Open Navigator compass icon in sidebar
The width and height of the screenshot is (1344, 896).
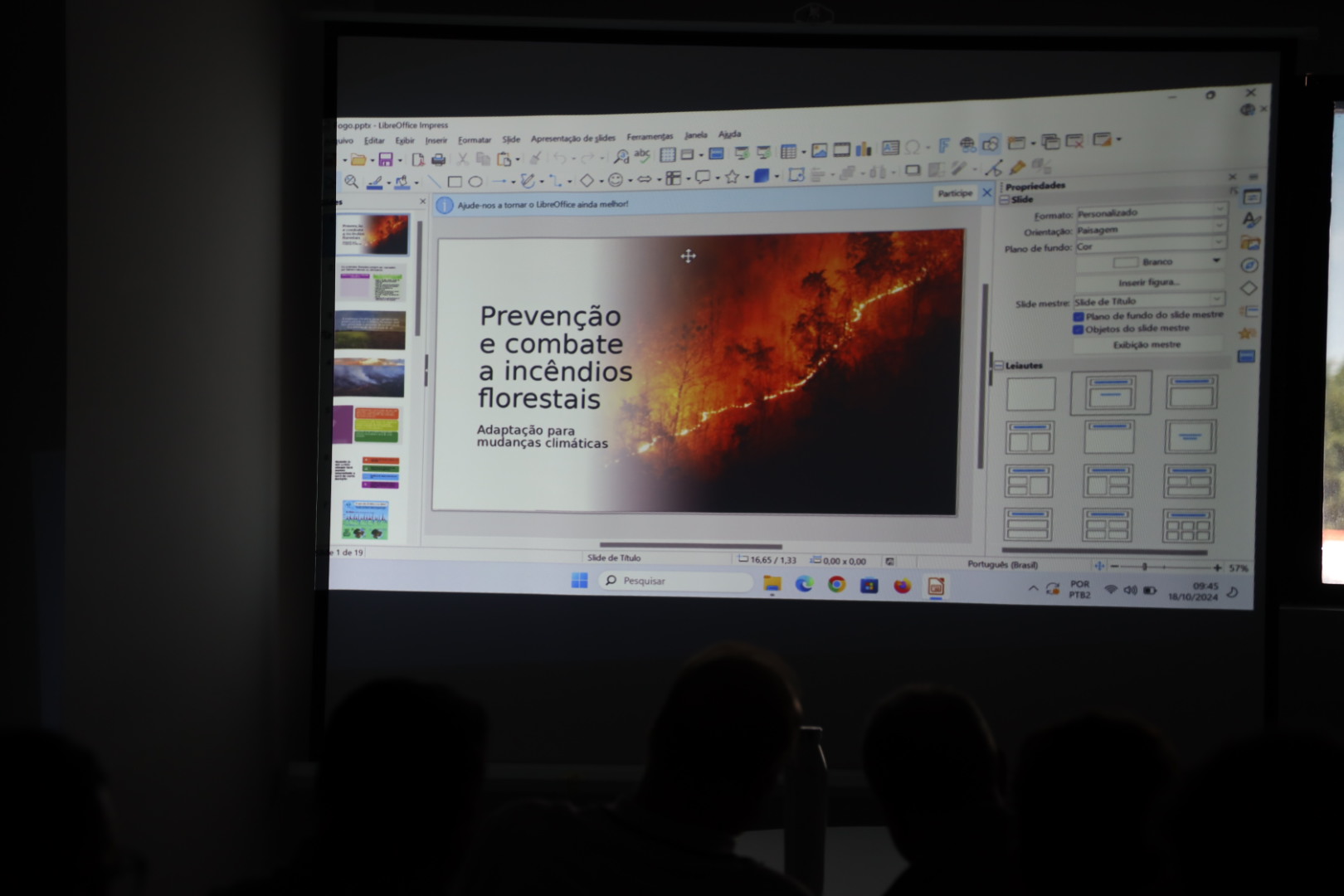pos(1249,265)
